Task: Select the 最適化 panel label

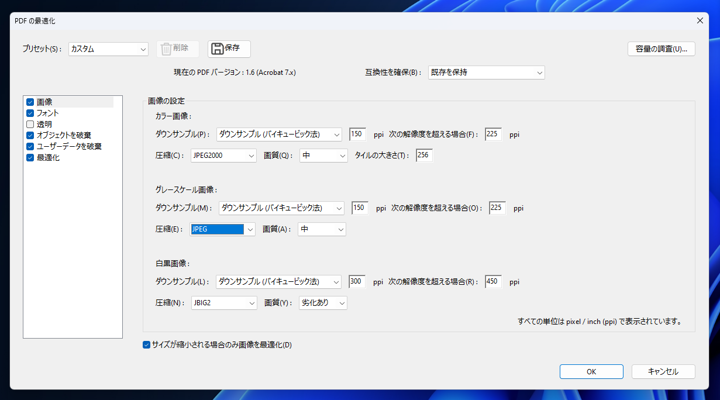Action: tap(48, 158)
